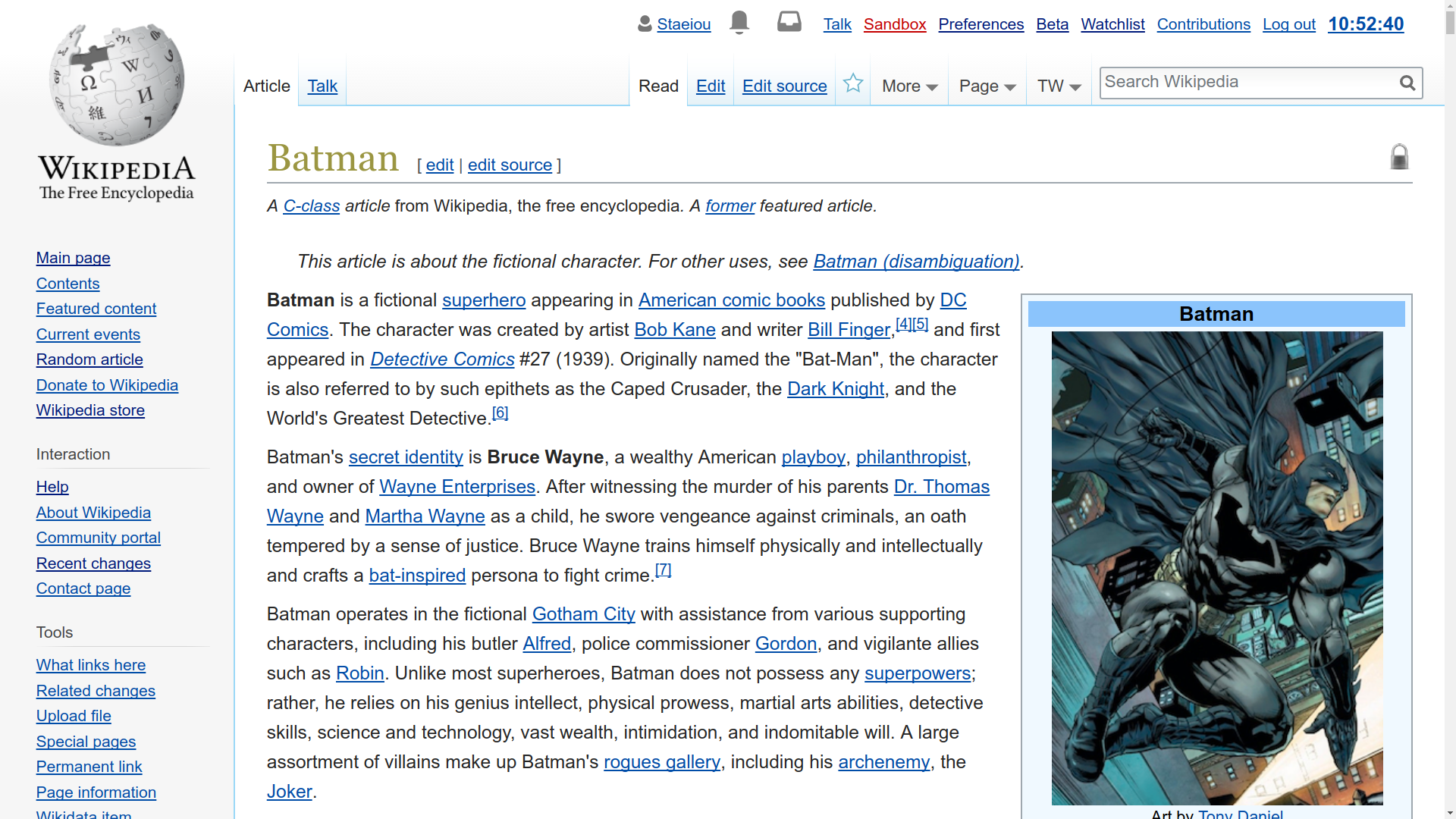Expand the More dropdown menu
This screenshot has height=819, width=1456.
[909, 86]
